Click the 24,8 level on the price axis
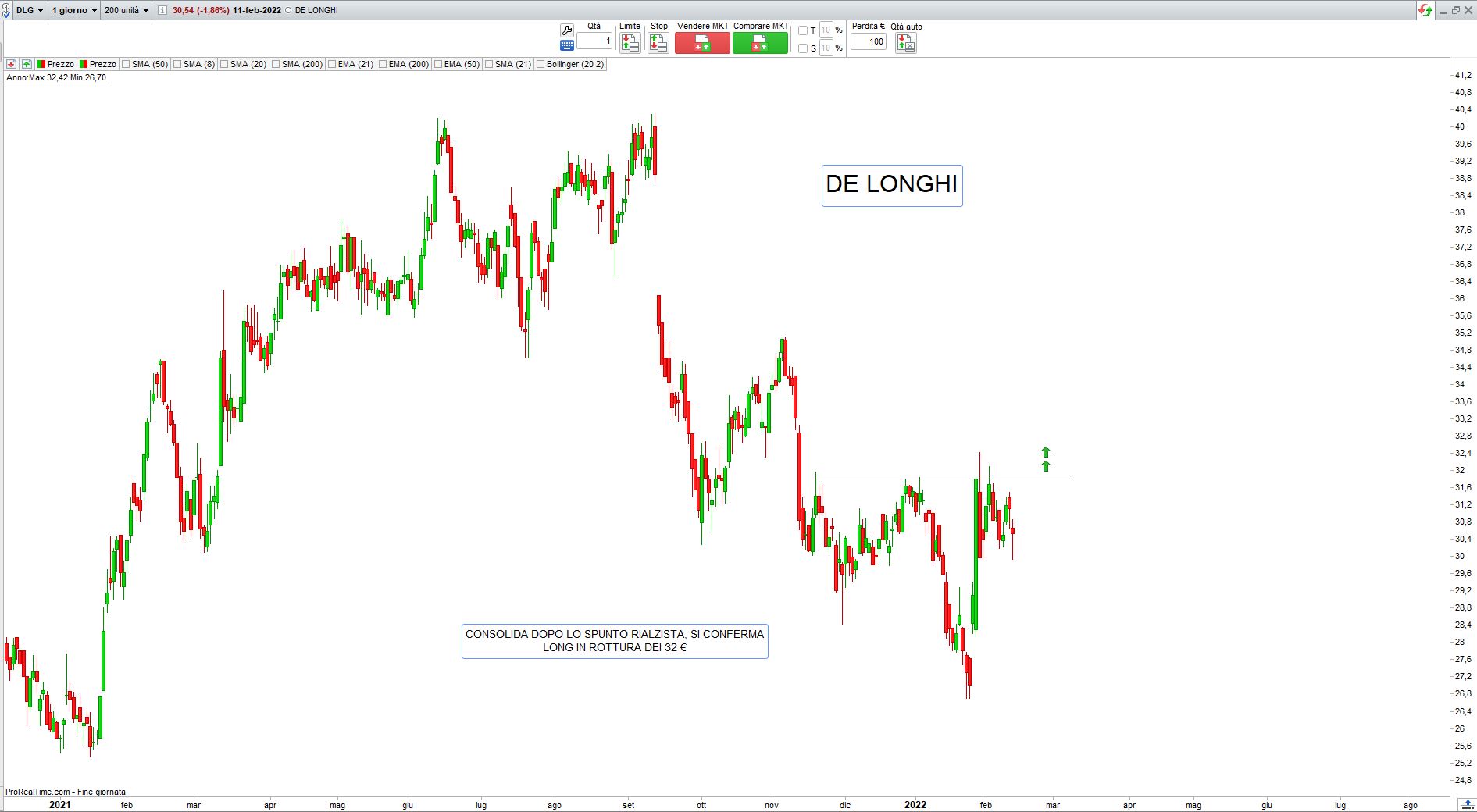The image size is (1477, 812). [1462, 780]
